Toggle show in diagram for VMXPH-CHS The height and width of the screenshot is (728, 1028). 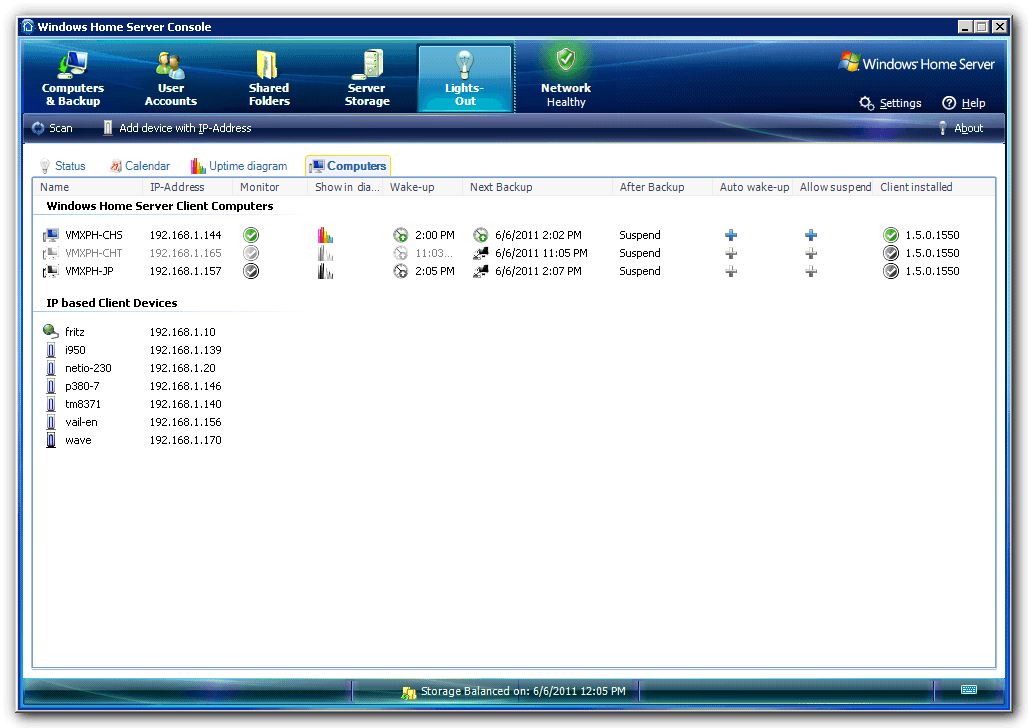325,235
